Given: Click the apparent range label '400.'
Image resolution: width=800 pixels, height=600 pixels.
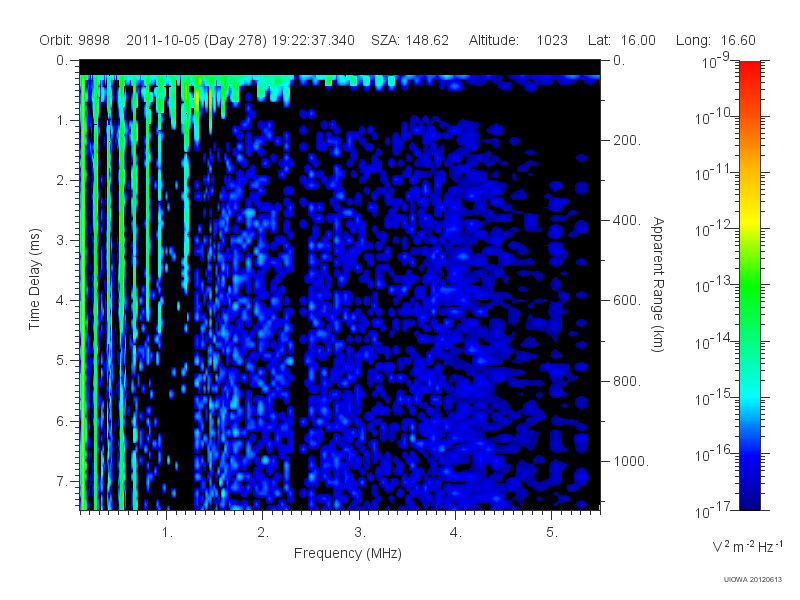Looking at the screenshot, I should click(x=627, y=220).
